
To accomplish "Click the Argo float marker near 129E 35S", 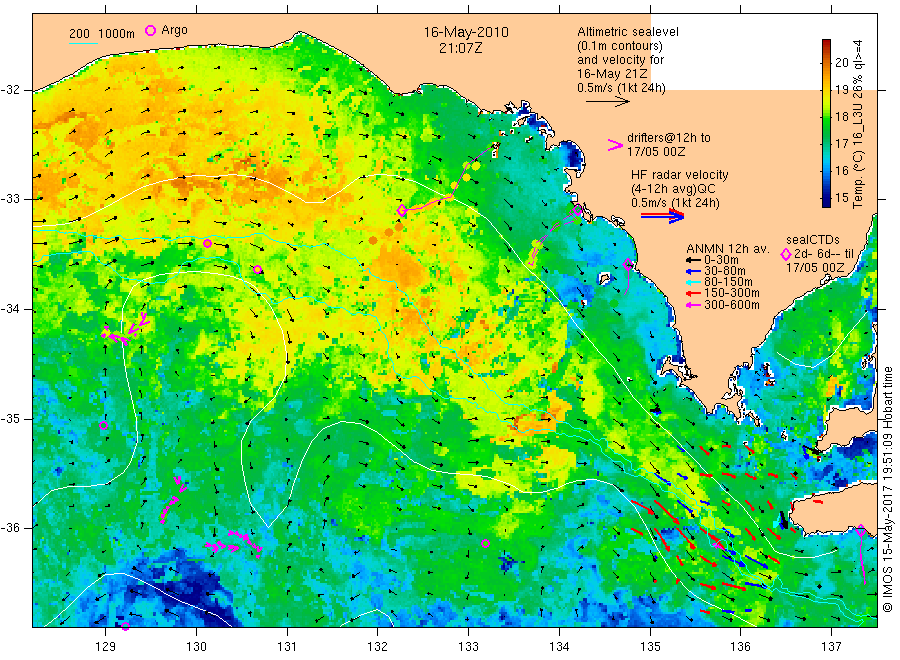I will pos(103,426).
